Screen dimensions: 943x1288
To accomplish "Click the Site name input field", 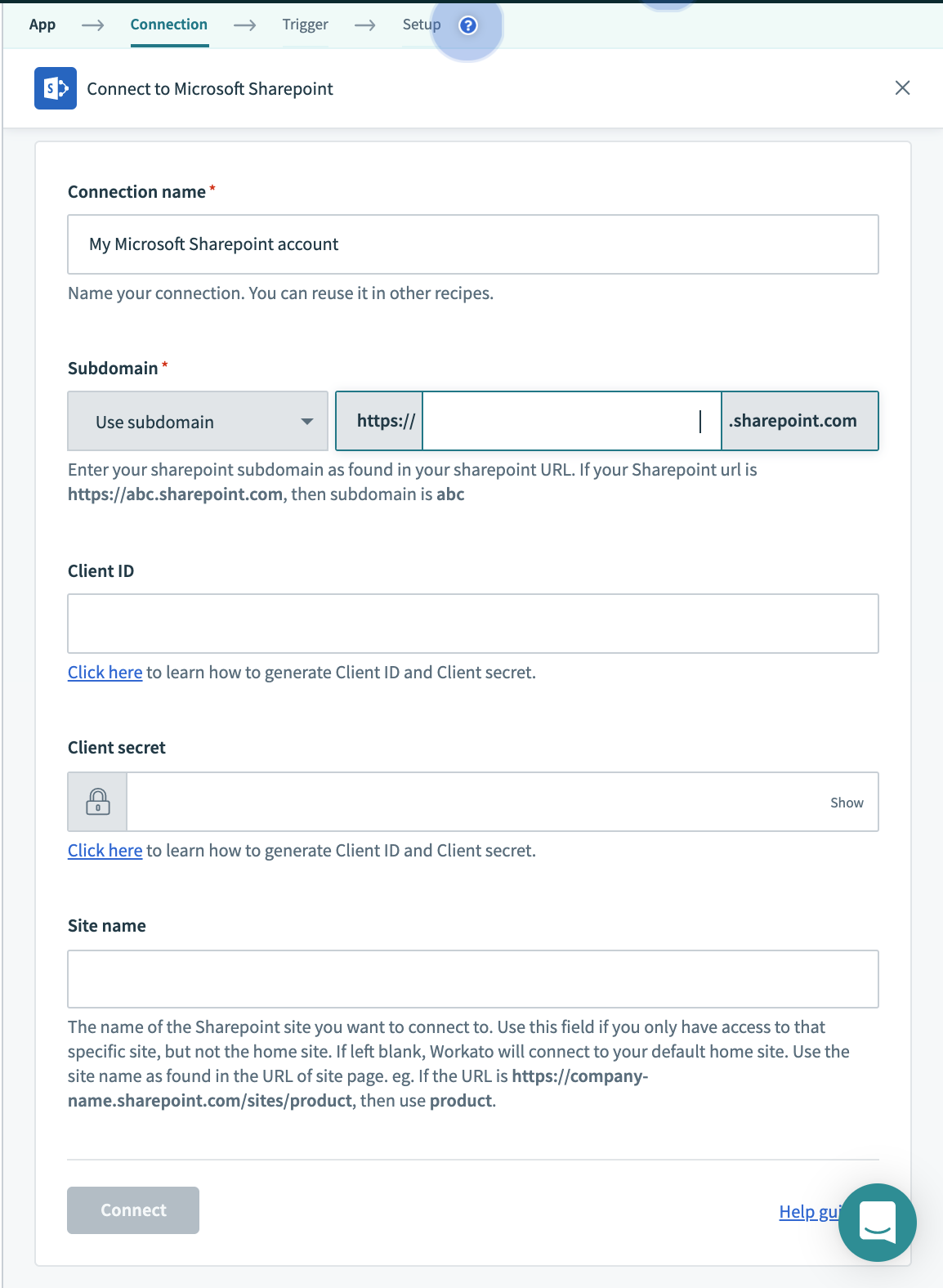I will 472,979.
